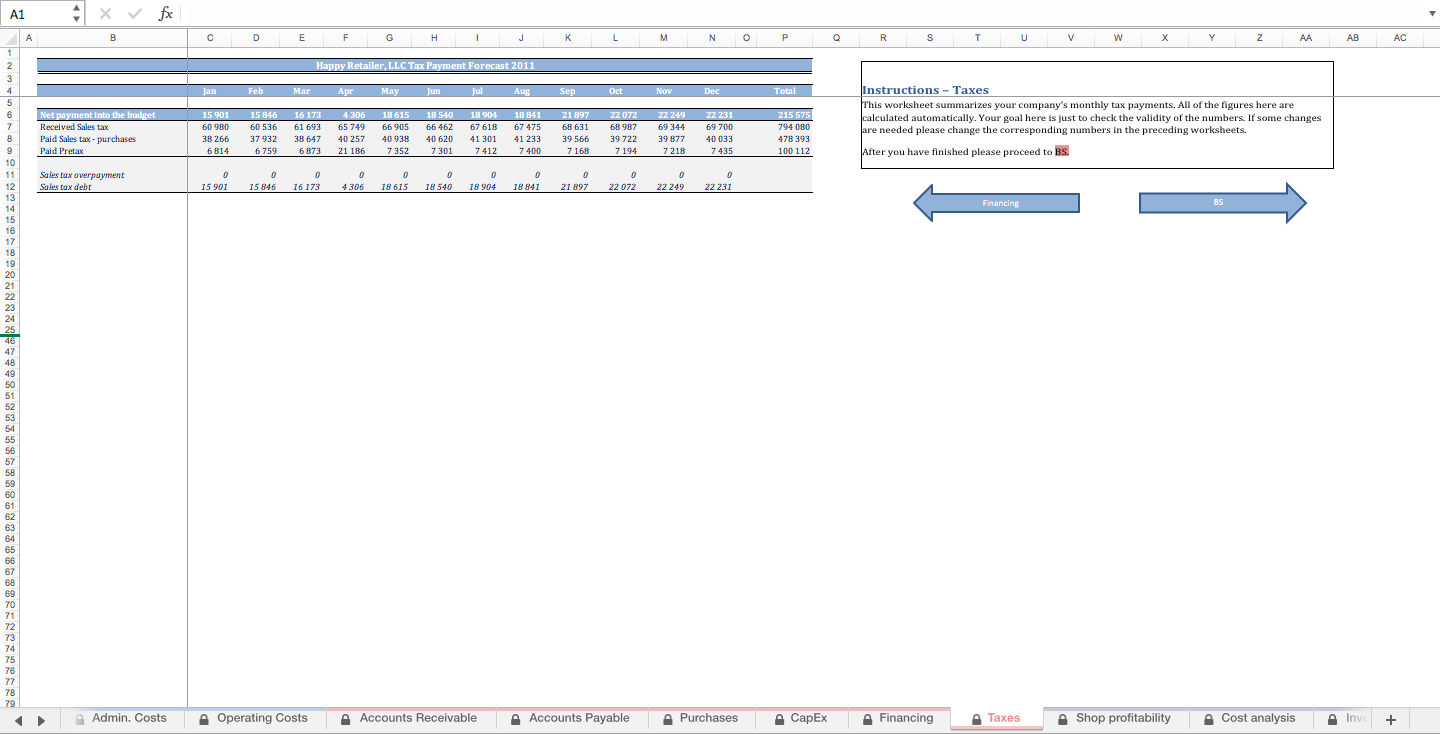Open the Purchases sheet tab
The height and width of the screenshot is (734, 1440).
[710, 718]
